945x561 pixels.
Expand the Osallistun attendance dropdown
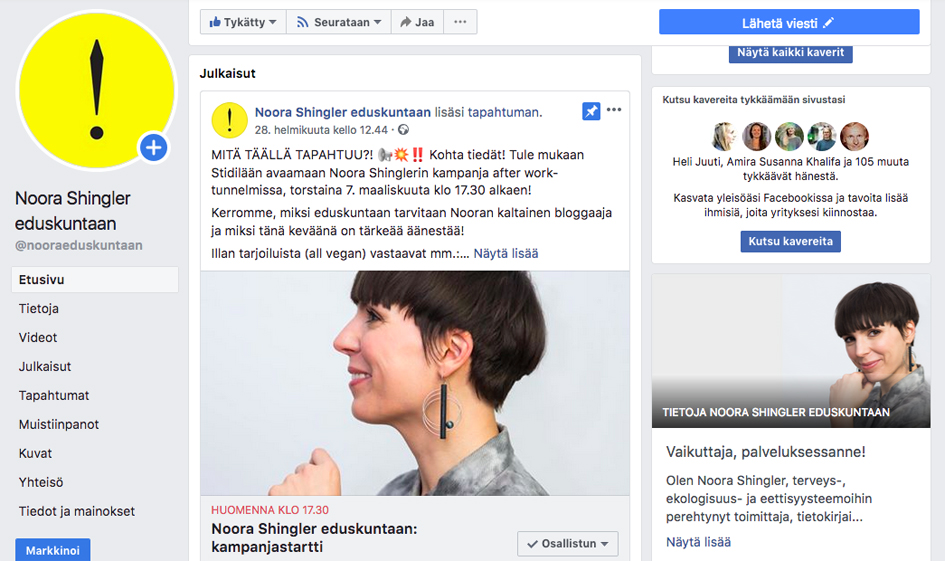(567, 543)
